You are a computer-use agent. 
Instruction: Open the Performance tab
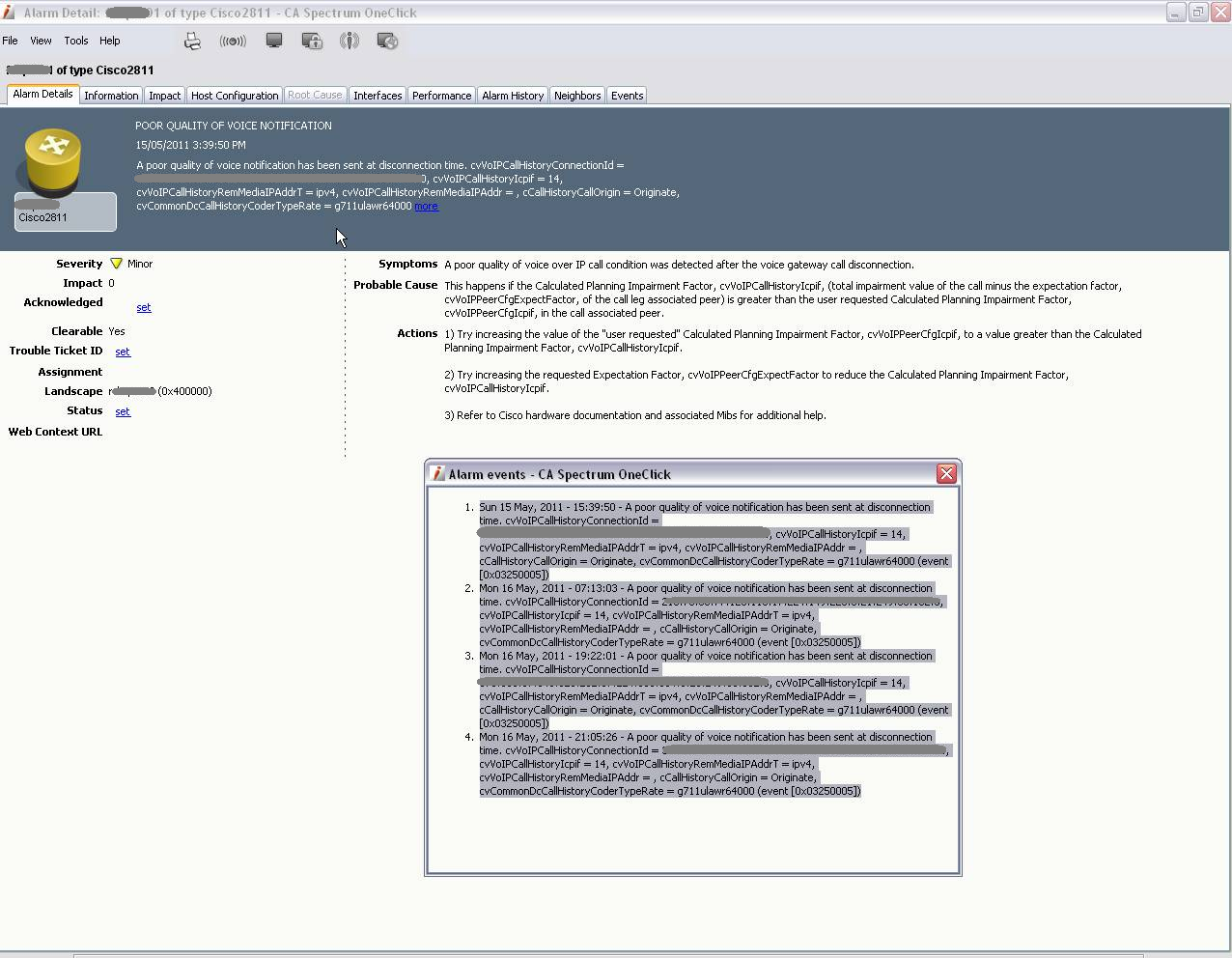click(441, 96)
